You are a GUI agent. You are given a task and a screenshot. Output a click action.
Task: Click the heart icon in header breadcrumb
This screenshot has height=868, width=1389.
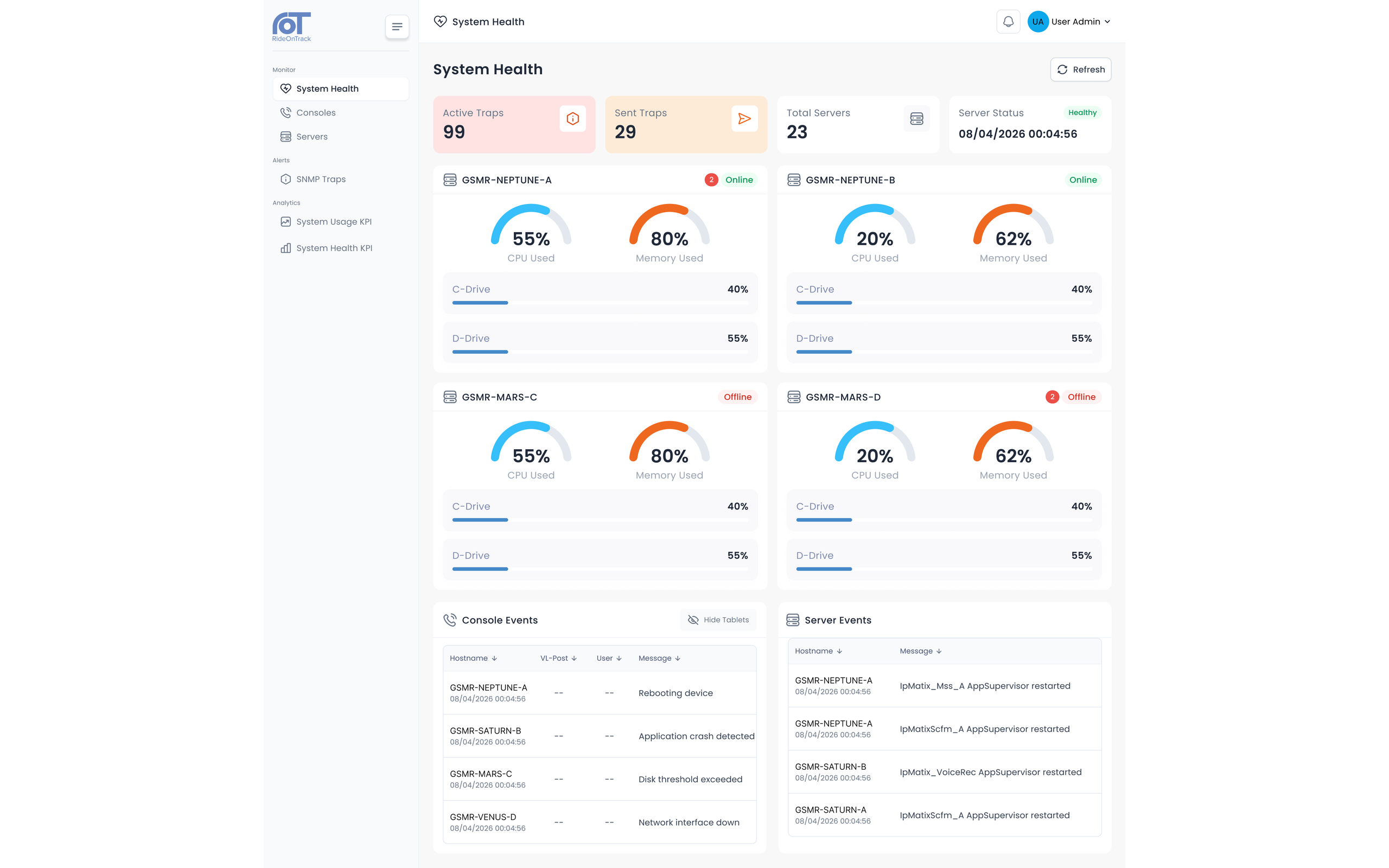tap(440, 22)
